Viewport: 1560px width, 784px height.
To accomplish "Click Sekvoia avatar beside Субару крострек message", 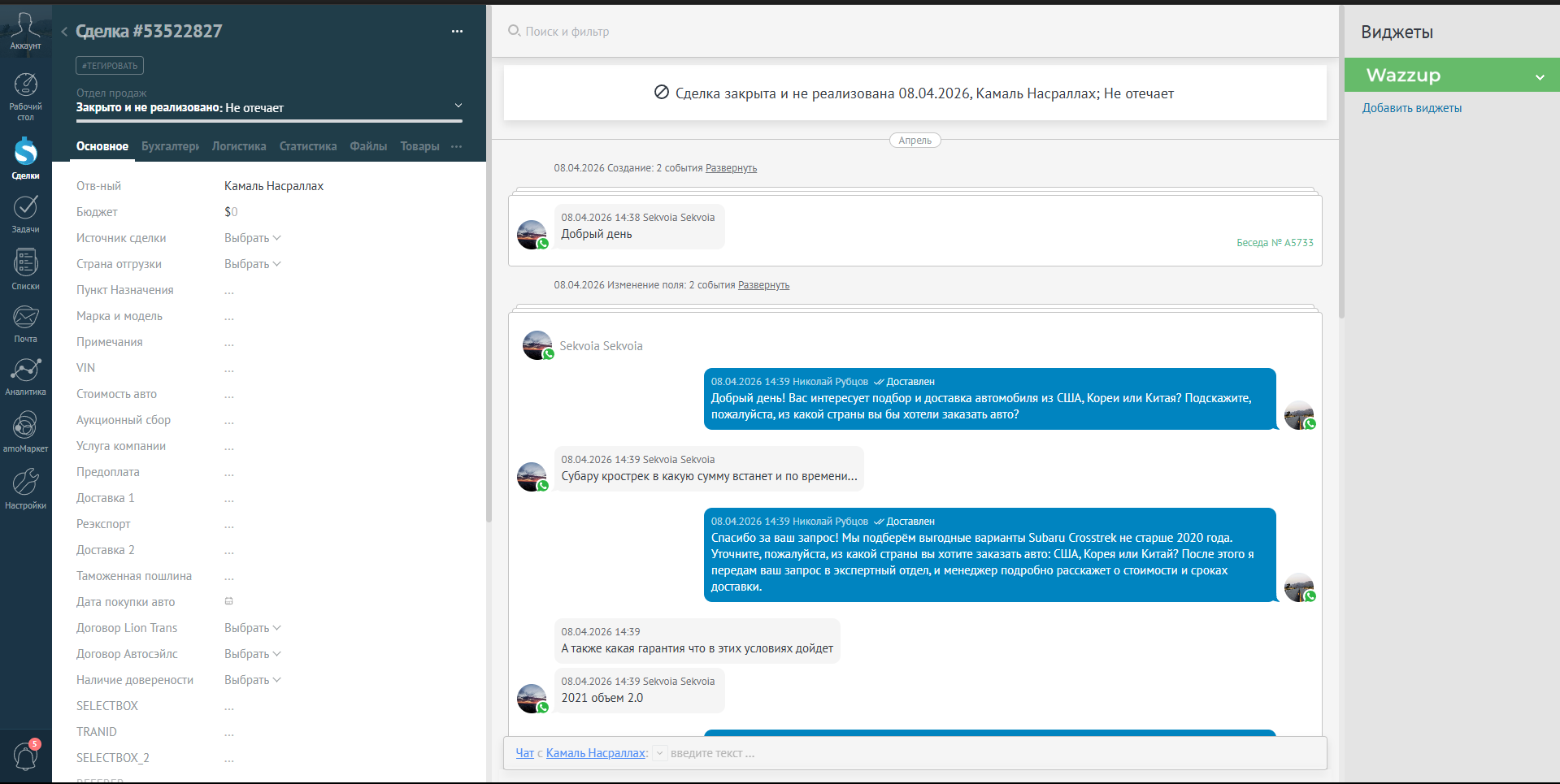I will (x=532, y=476).
